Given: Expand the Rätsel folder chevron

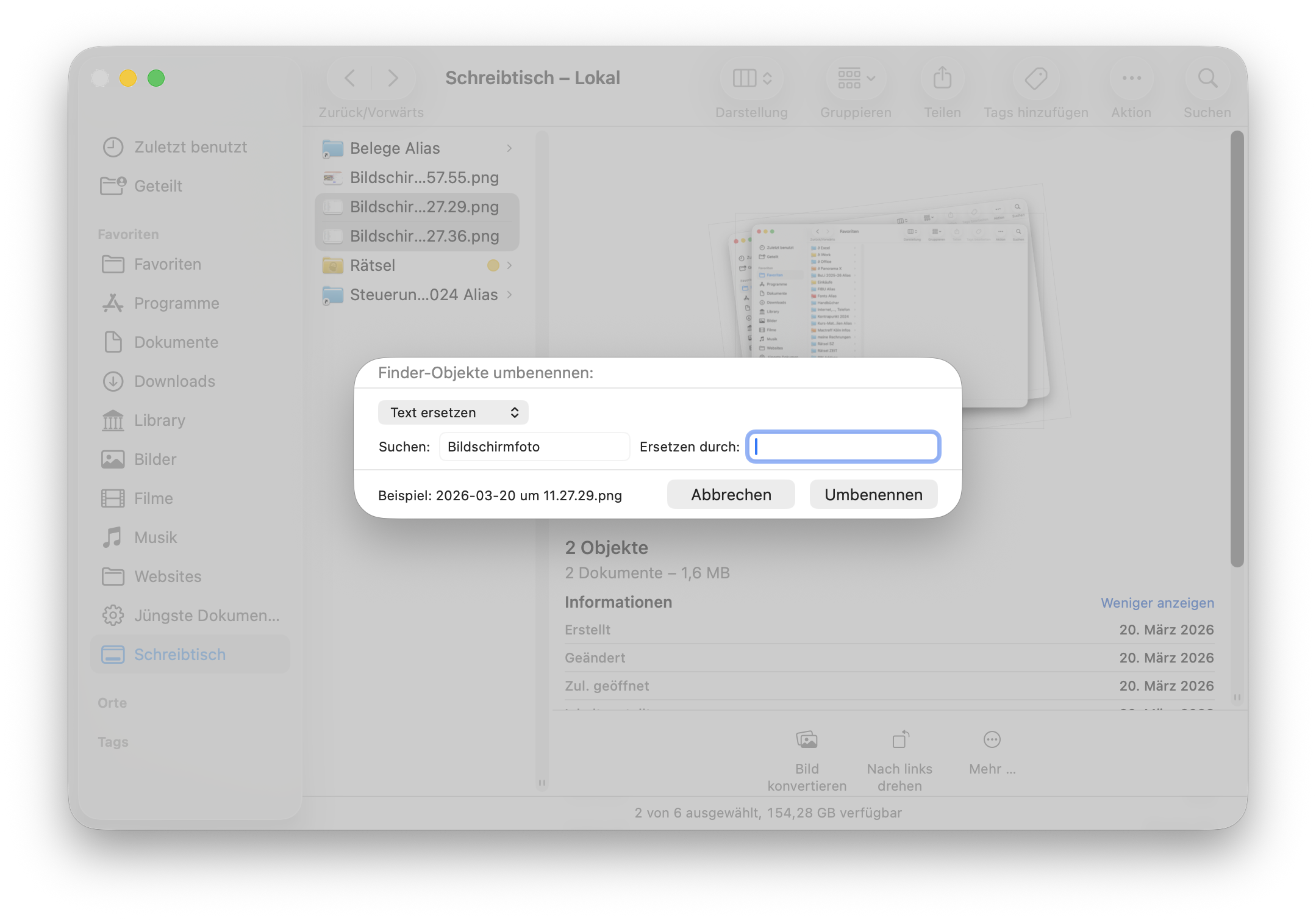Looking at the screenshot, I should [x=509, y=265].
